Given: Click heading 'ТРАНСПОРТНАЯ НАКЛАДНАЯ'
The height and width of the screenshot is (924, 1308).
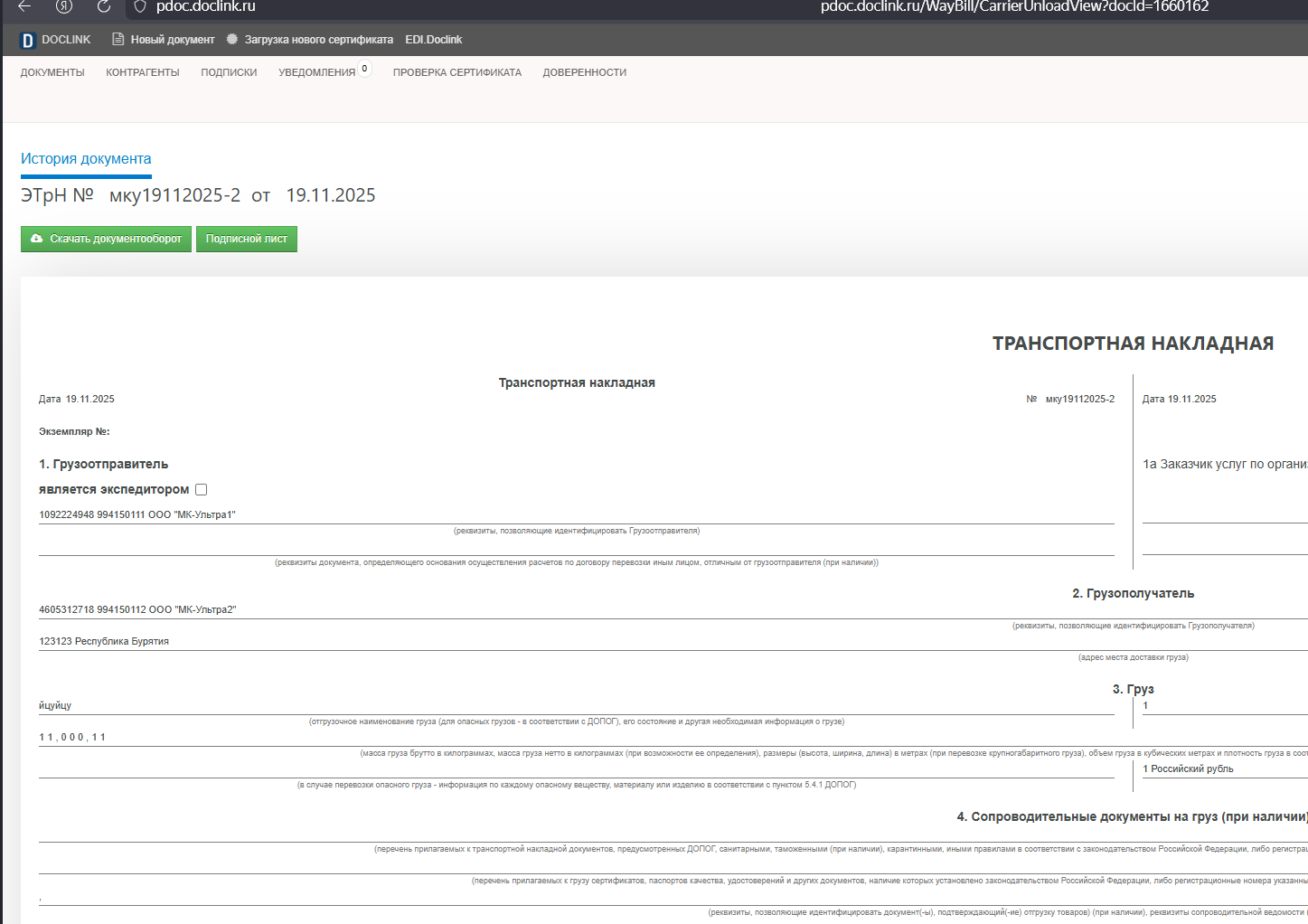Looking at the screenshot, I should pos(1133,344).
